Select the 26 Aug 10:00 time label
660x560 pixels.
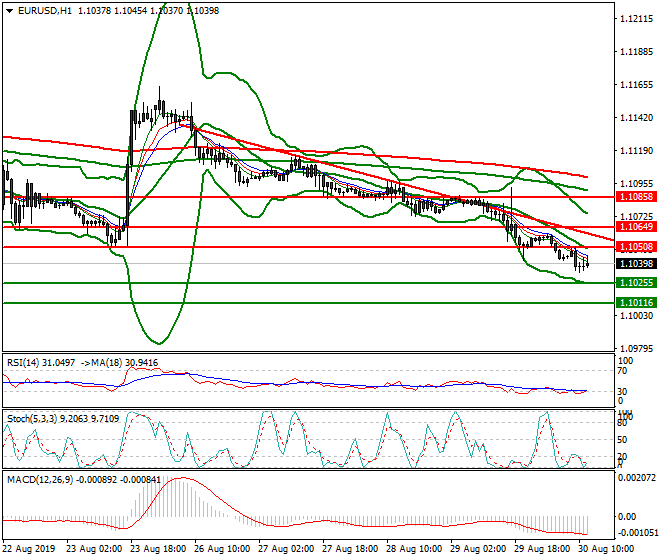(221, 550)
